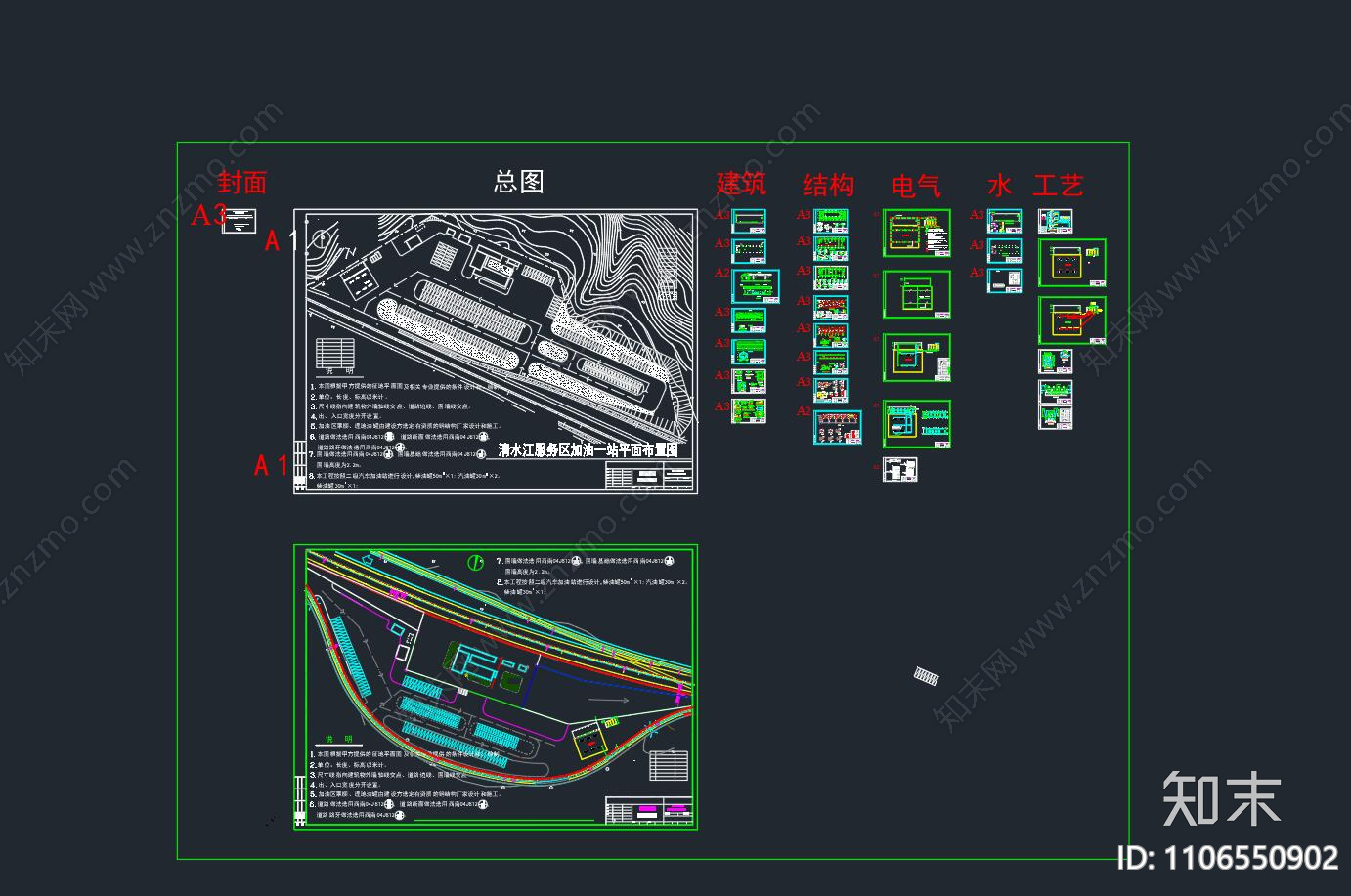Open the last thumbnail in the 建筑 column
The image size is (1351, 896).
(x=750, y=411)
